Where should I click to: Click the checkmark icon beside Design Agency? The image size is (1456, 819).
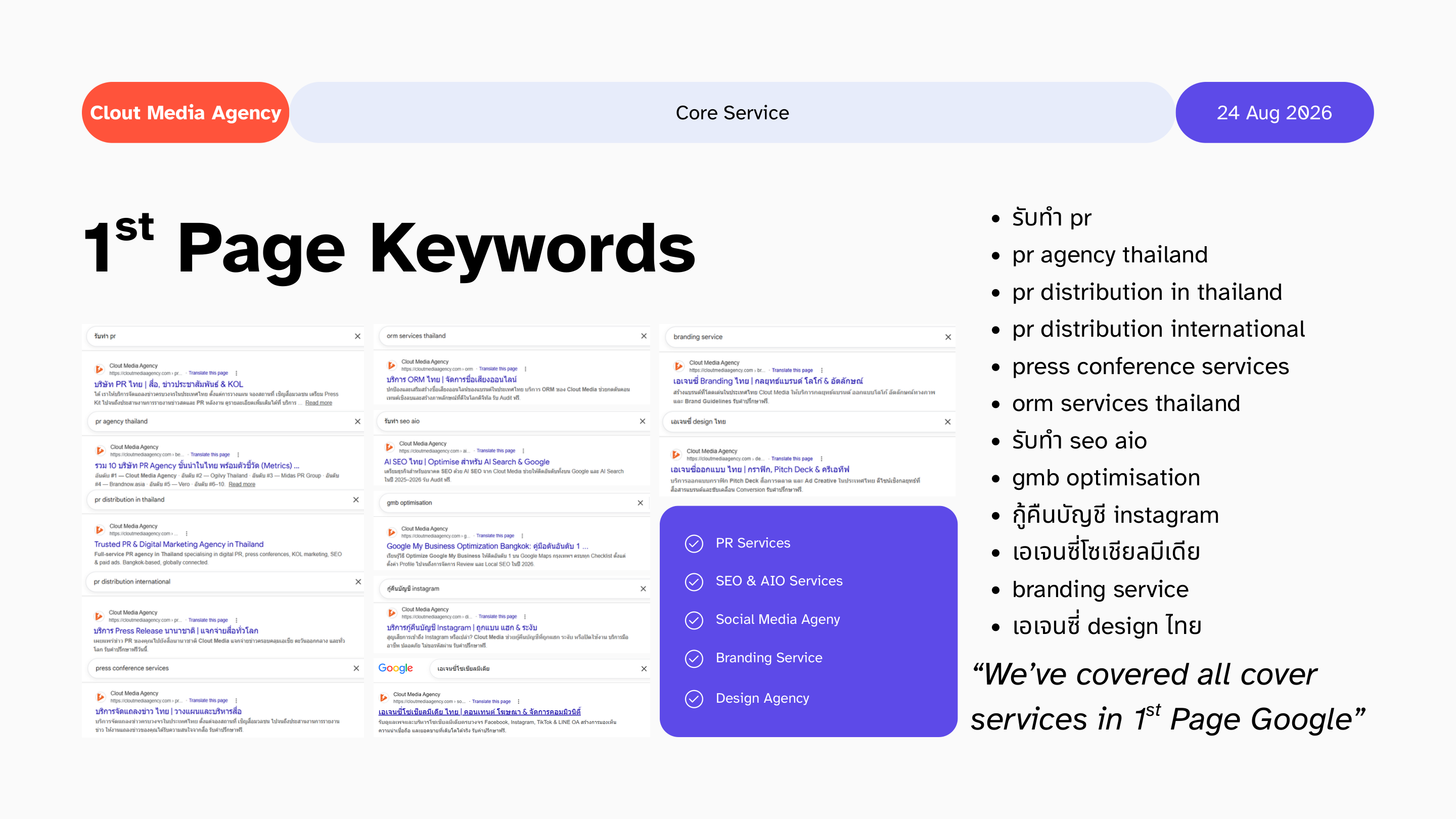pyautogui.click(x=694, y=699)
